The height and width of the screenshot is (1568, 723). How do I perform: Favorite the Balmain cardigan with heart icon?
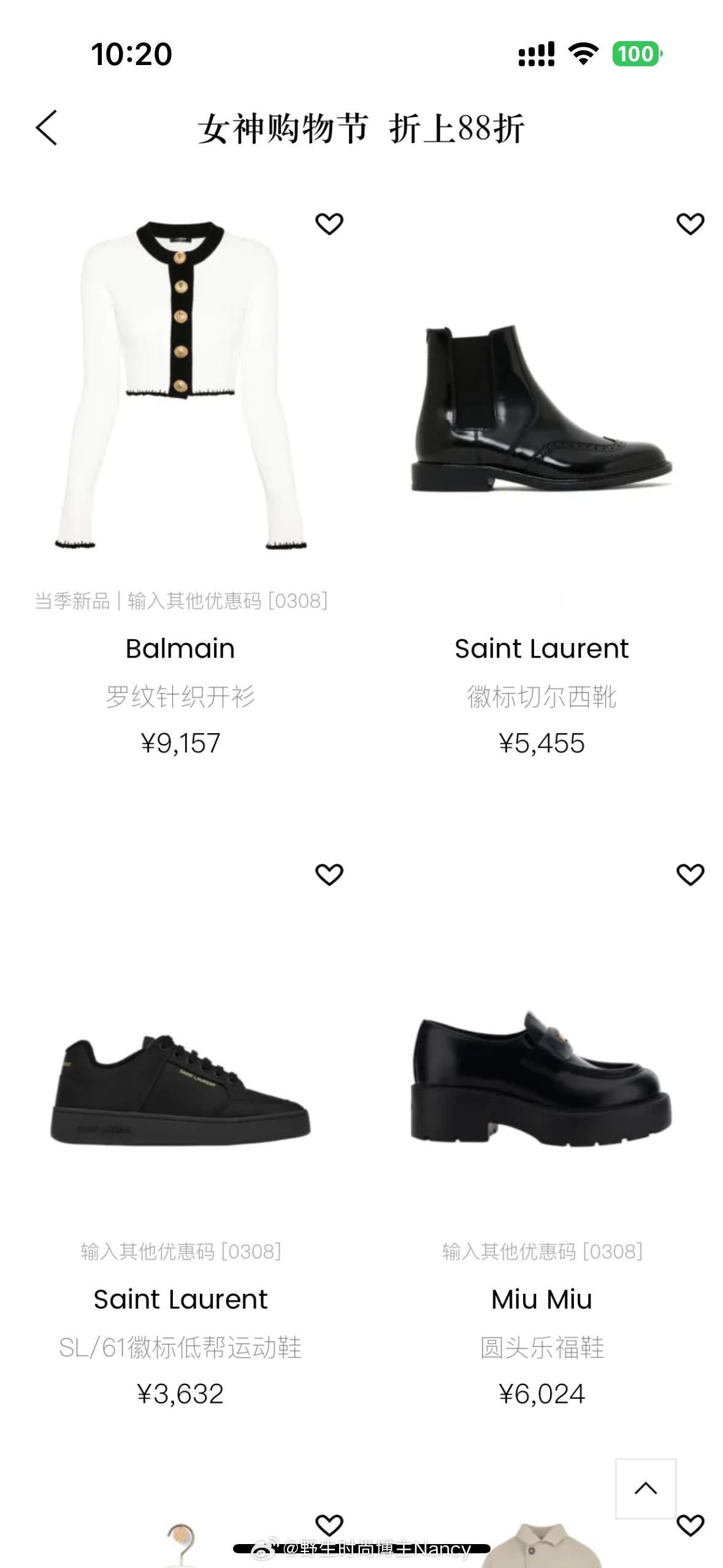pos(329,224)
